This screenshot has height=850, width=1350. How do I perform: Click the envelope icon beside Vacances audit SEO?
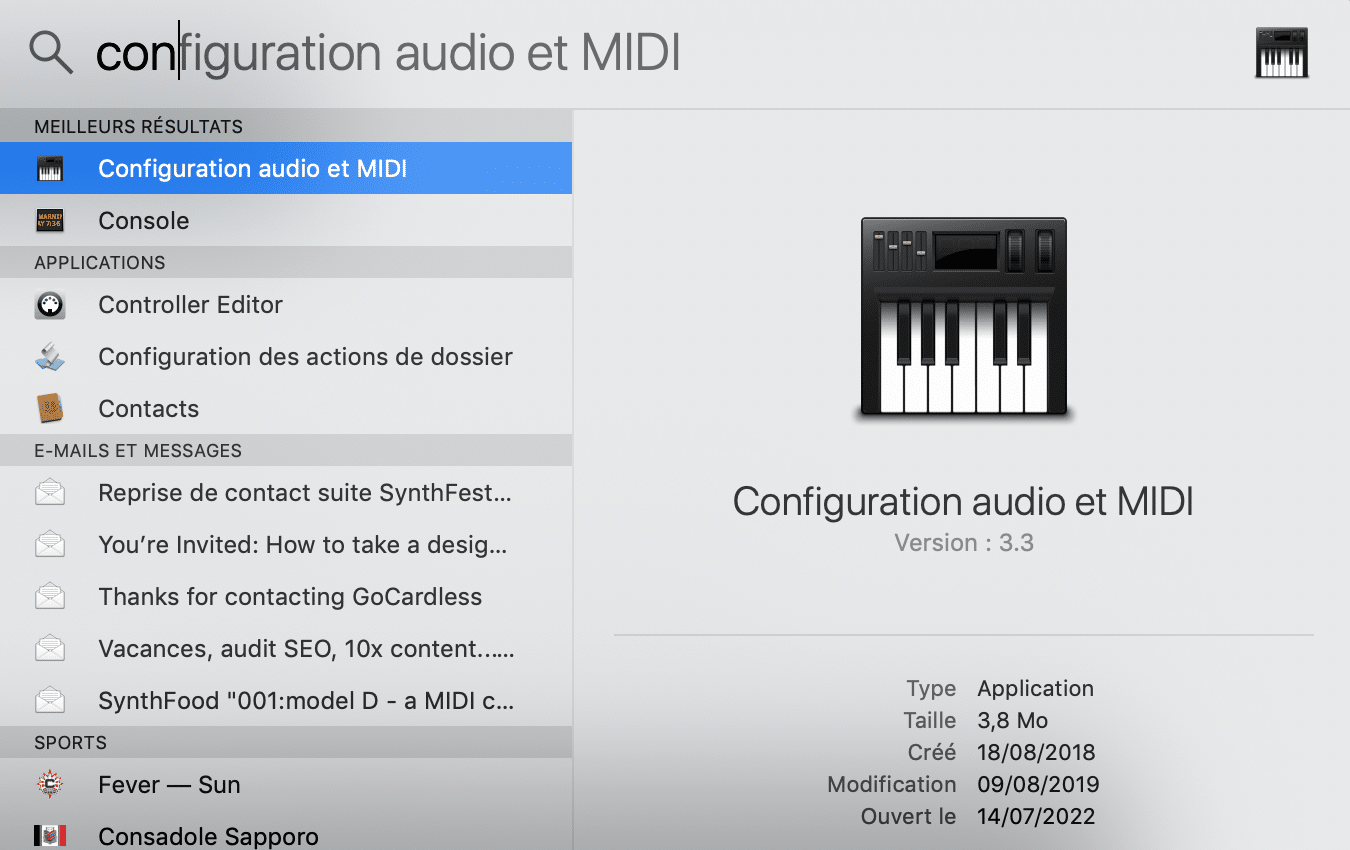pos(50,649)
